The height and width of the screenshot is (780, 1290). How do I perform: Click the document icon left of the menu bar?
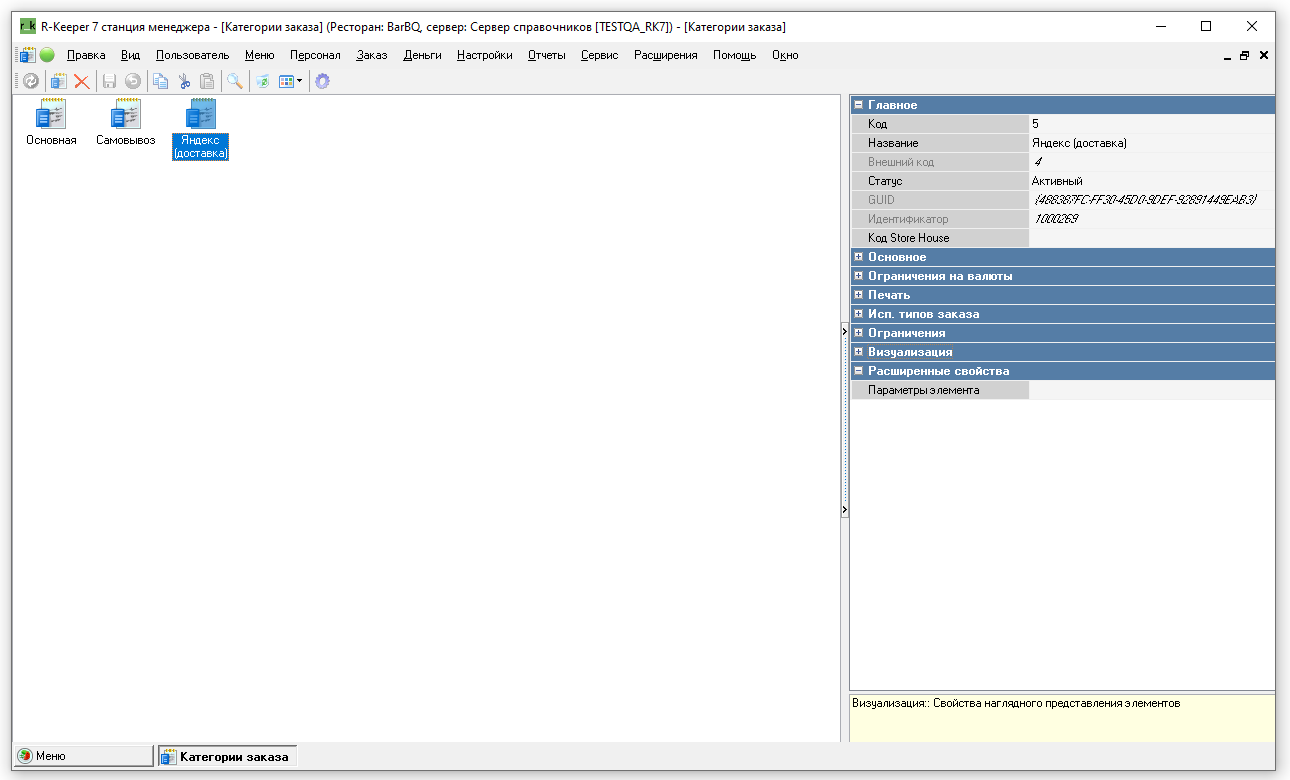pyautogui.click(x=27, y=55)
